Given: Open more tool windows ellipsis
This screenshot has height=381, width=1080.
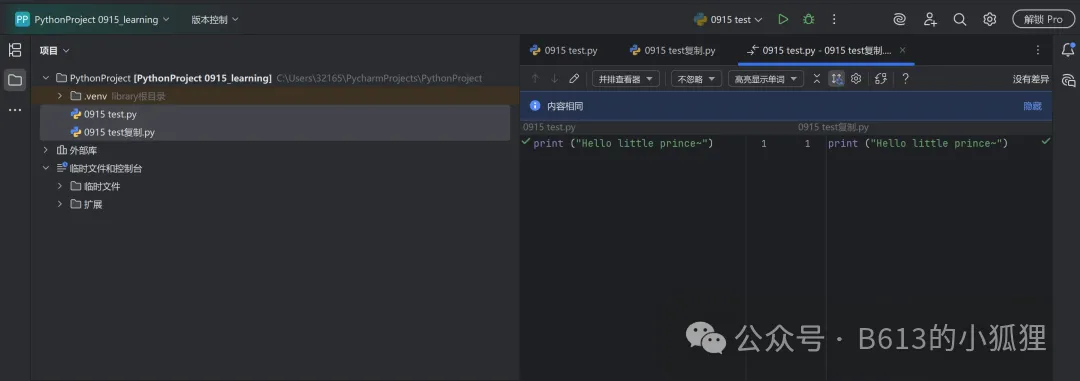Looking at the screenshot, I should click(14, 110).
